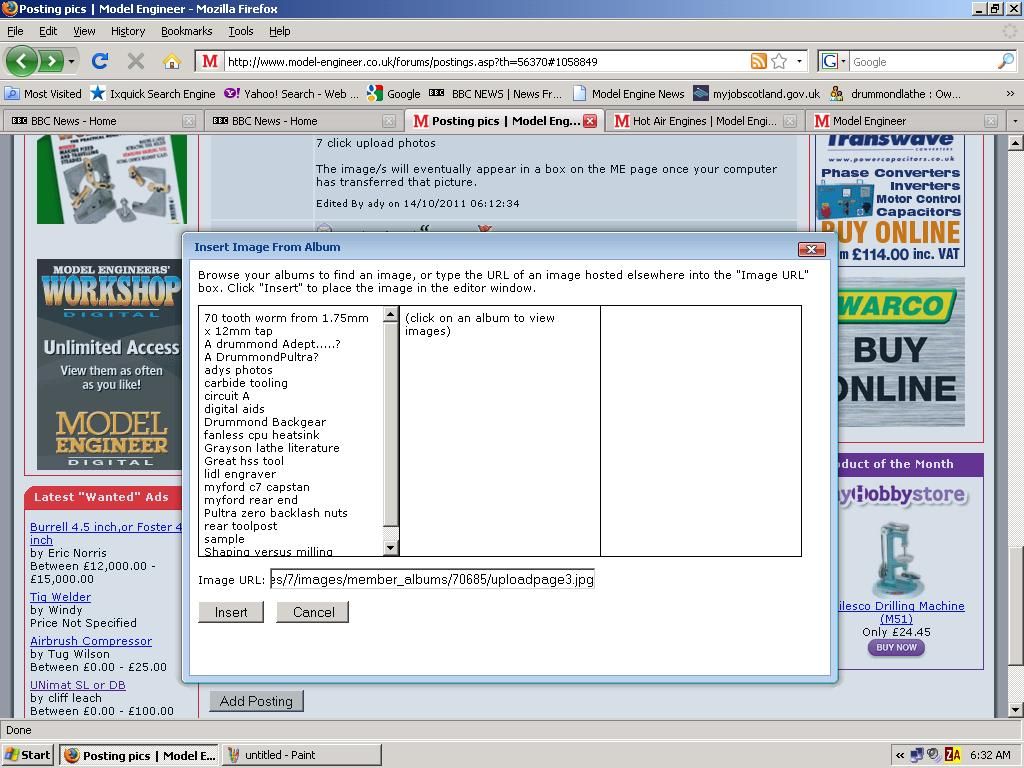1024x768 pixels.
Task: Click the Home toolbar icon
Action: pos(171,61)
